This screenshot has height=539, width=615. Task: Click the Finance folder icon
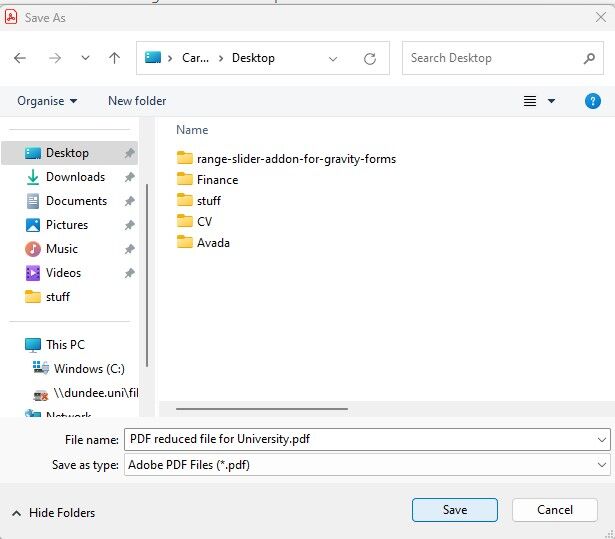tap(185, 179)
